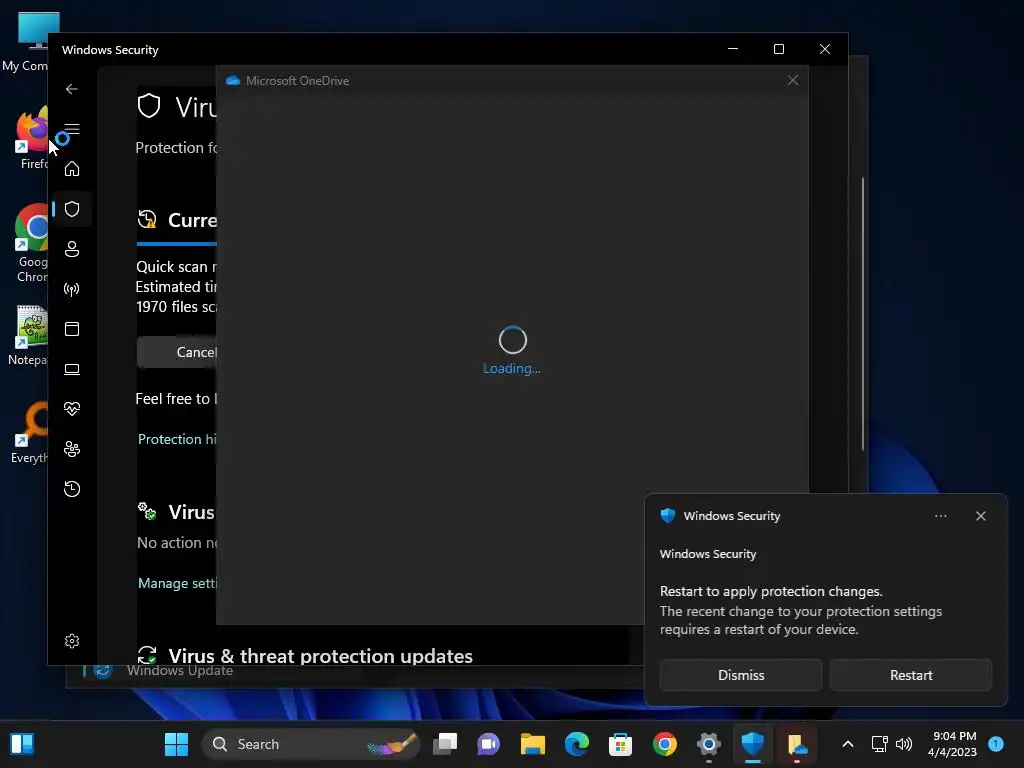The image size is (1024, 768).
Task: Open Device security laptop icon
Action: (72, 369)
